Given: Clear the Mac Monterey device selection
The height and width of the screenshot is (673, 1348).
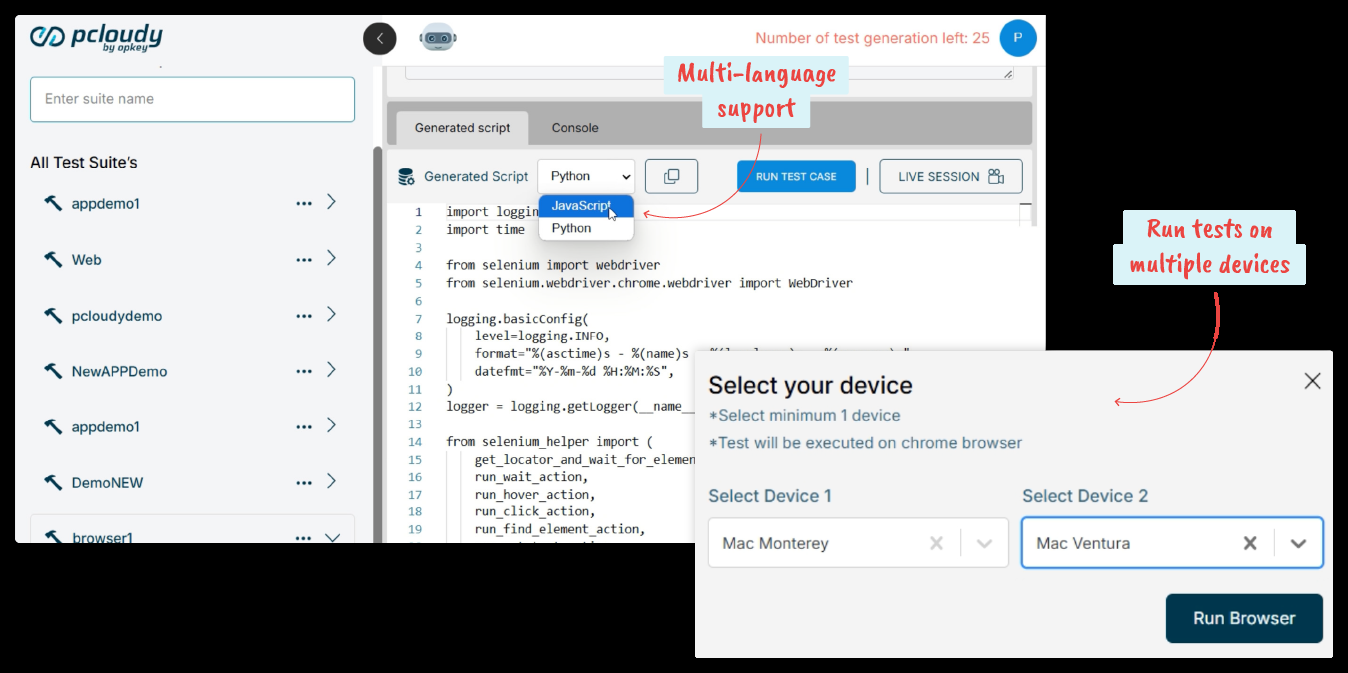Looking at the screenshot, I should click(936, 543).
